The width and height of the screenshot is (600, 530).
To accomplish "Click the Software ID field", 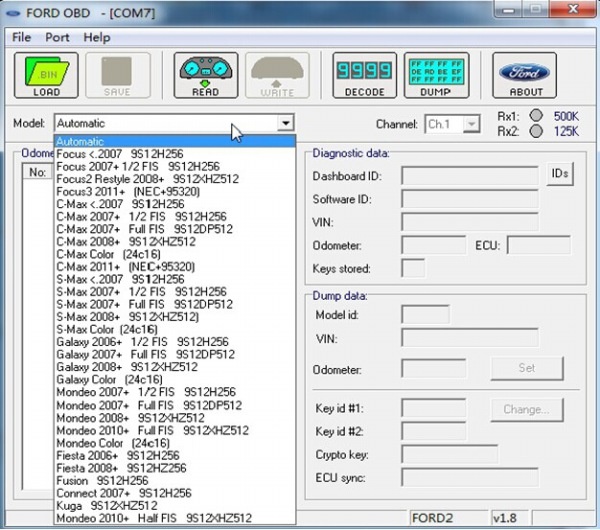I will click(470, 199).
